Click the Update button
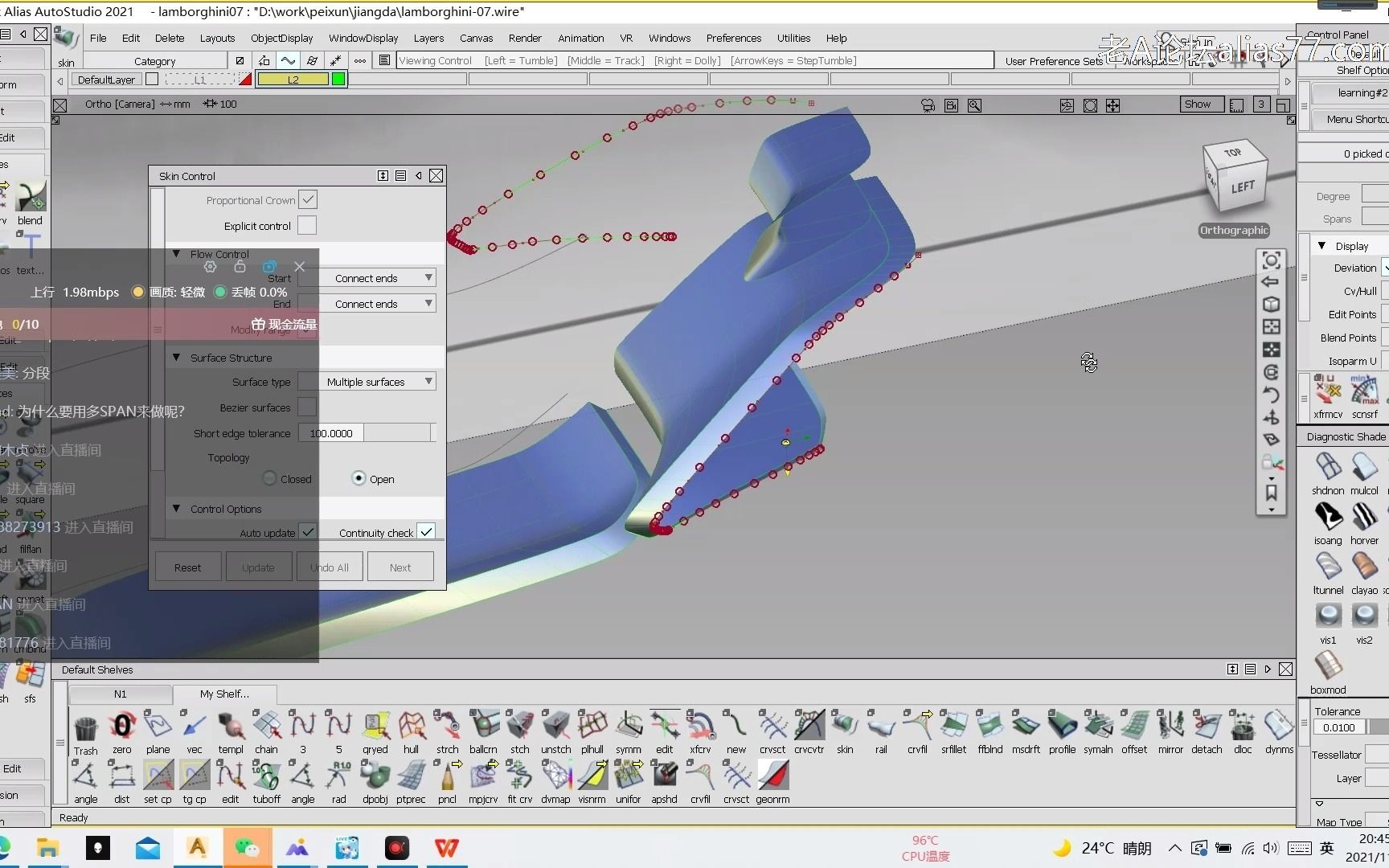Image resolution: width=1389 pixels, height=868 pixels. pos(258,567)
